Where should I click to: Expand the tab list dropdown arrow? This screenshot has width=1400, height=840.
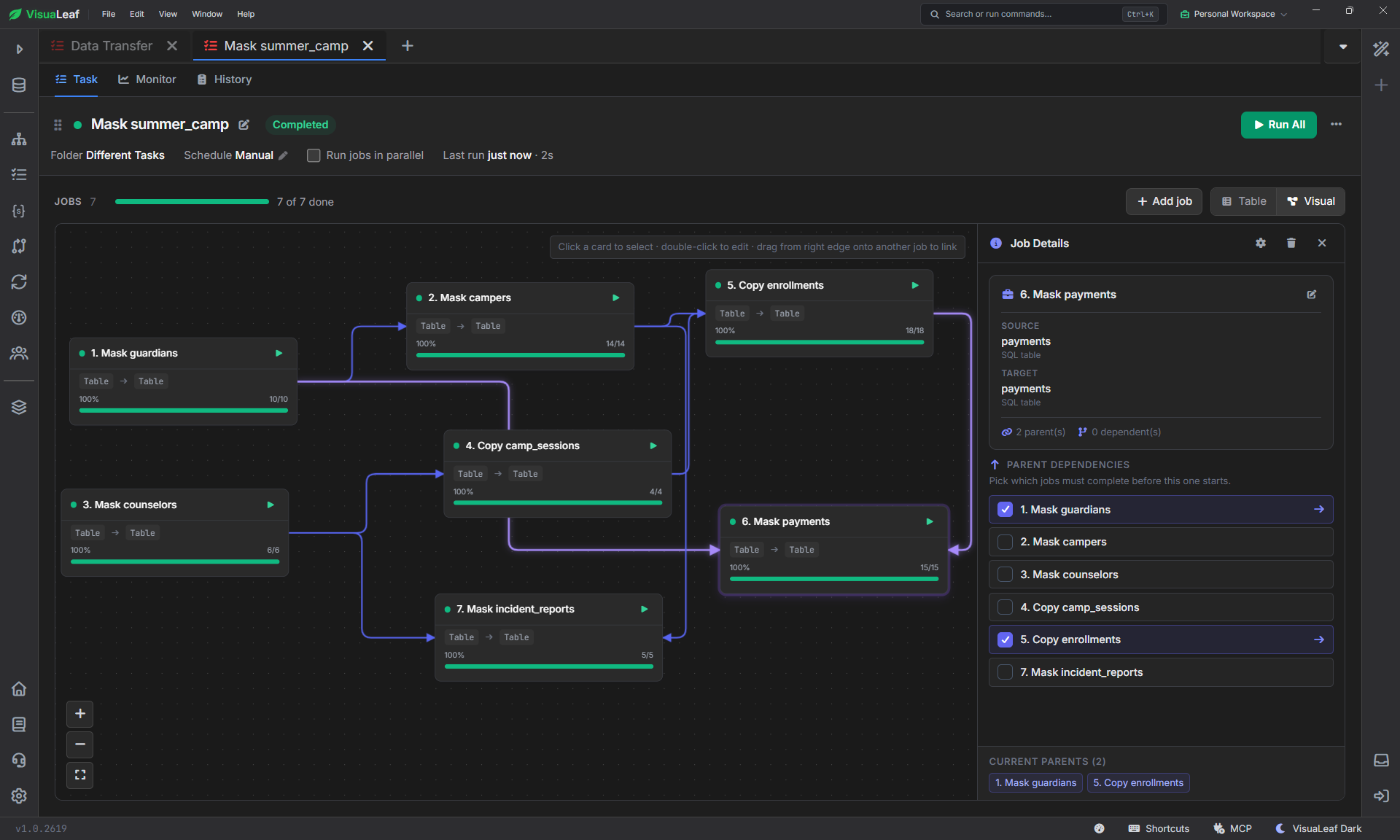coord(1343,47)
